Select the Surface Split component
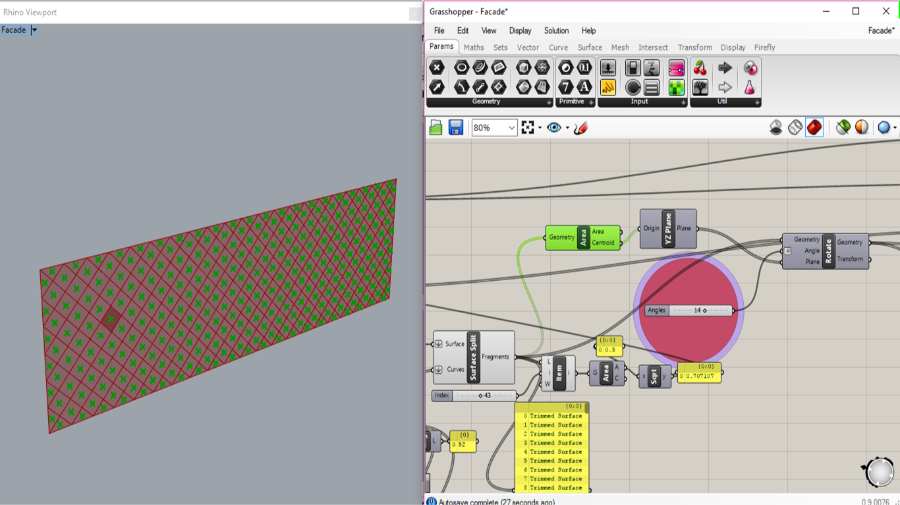The width and height of the screenshot is (900, 505). tap(474, 357)
